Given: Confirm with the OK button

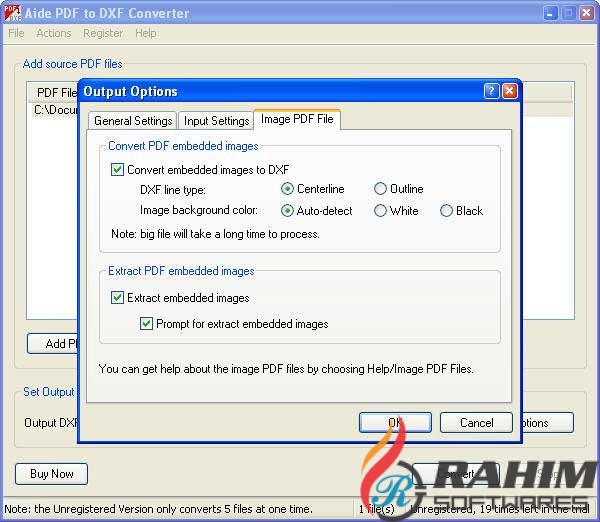Looking at the screenshot, I should pos(395,422).
